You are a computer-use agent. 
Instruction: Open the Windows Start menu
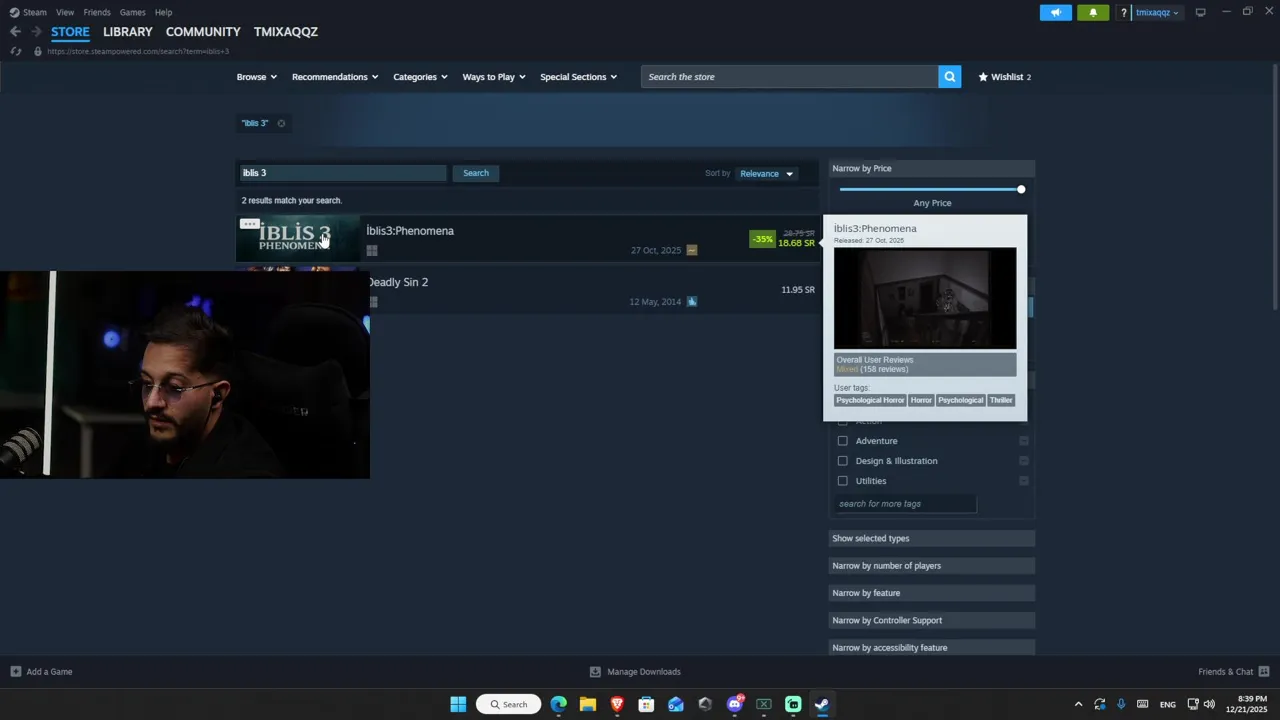tap(458, 704)
